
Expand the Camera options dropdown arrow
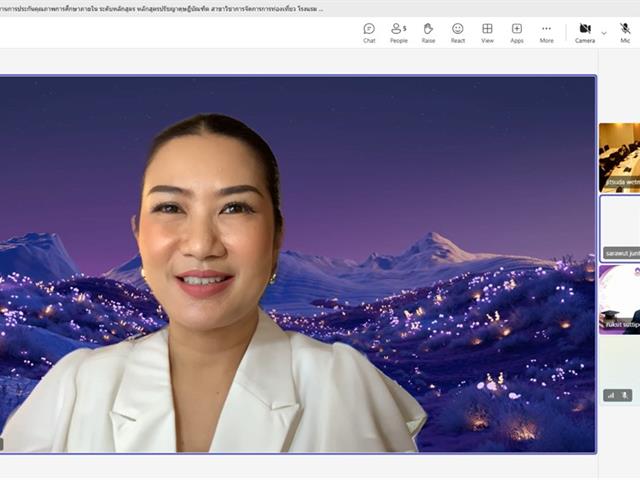click(604, 33)
